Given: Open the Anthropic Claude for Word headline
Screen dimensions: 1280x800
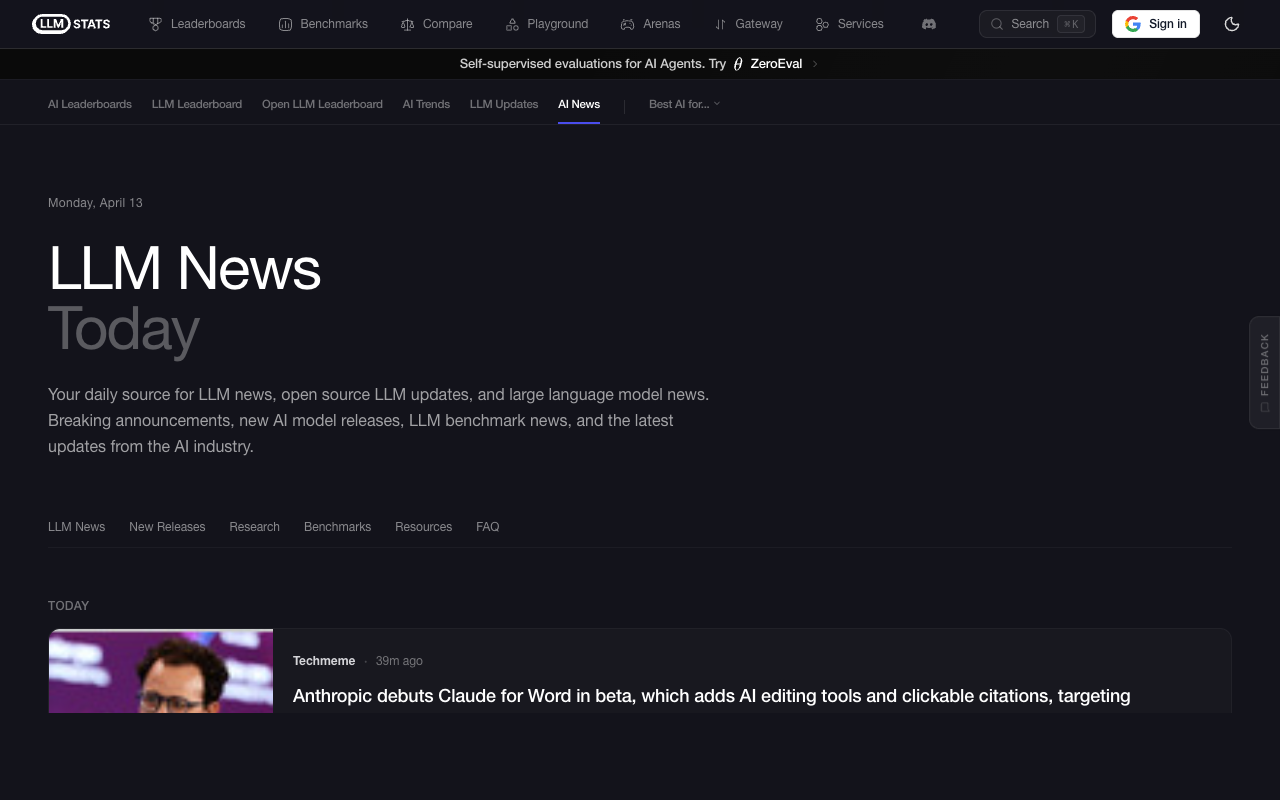Looking at the screenshot, I should 711,696.
